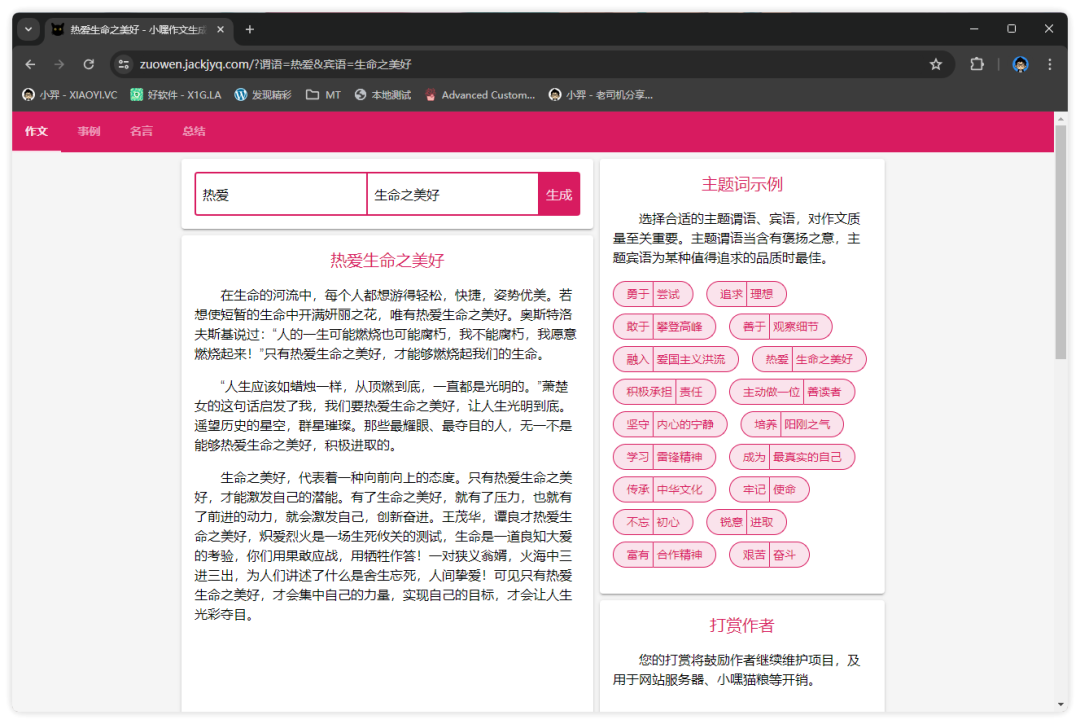Open the Chrome profile avatar
1080x724 pixels.
[x=1020, y=64]
